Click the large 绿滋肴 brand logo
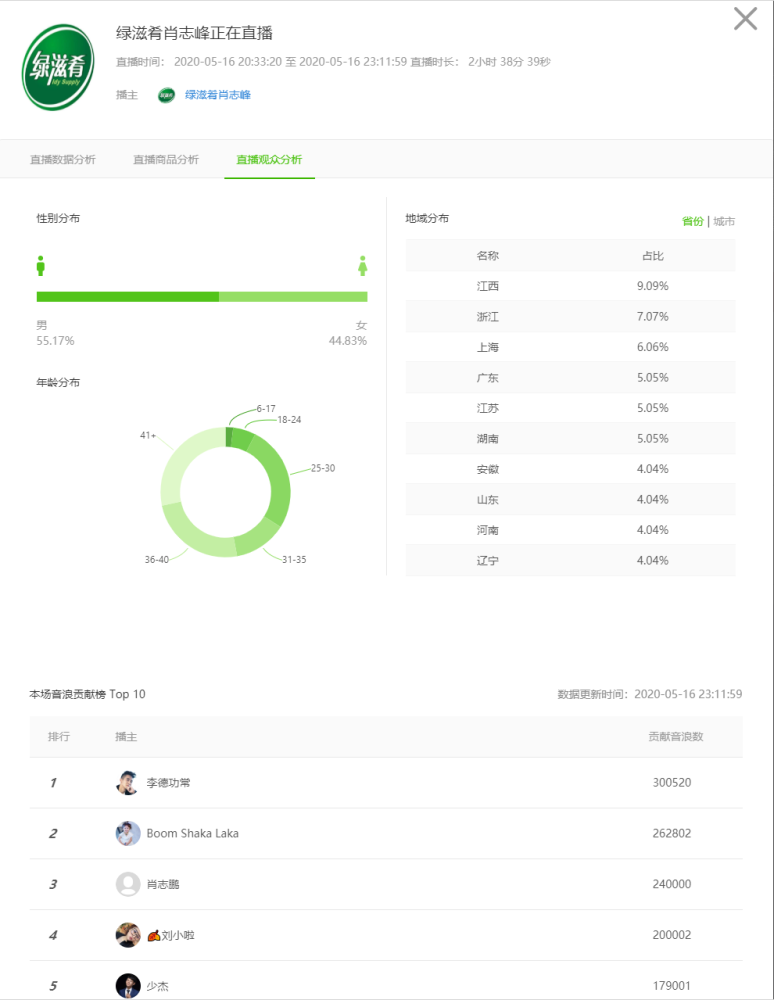The height and width of the screenshot is (1000, 774). click(58, 67)
